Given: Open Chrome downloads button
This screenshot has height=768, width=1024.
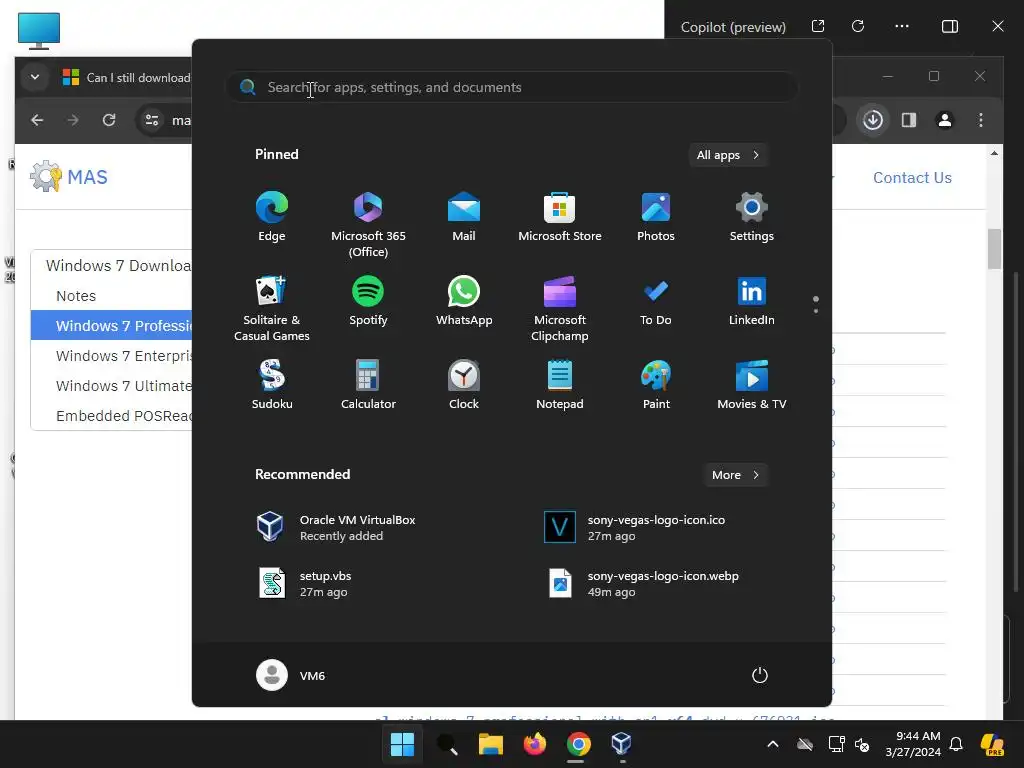Looking at the screenshot, I should pos(873,120).
